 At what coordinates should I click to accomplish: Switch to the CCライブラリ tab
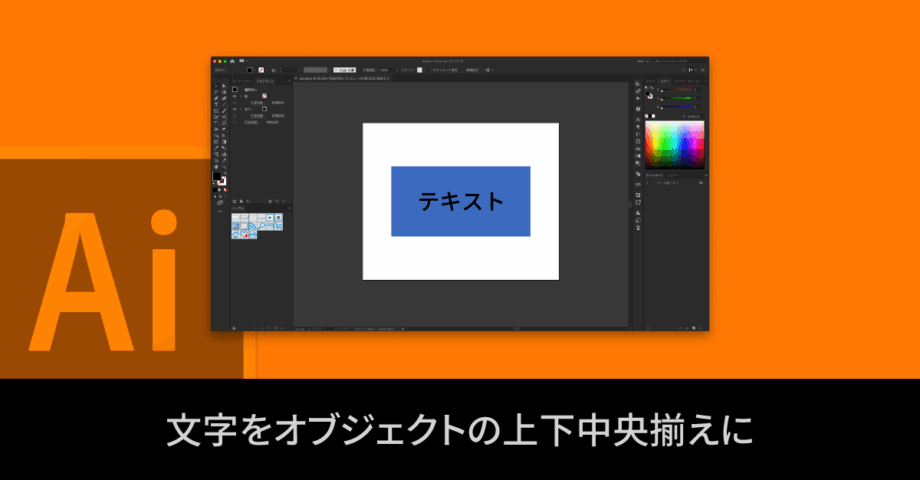coord(242,81)
